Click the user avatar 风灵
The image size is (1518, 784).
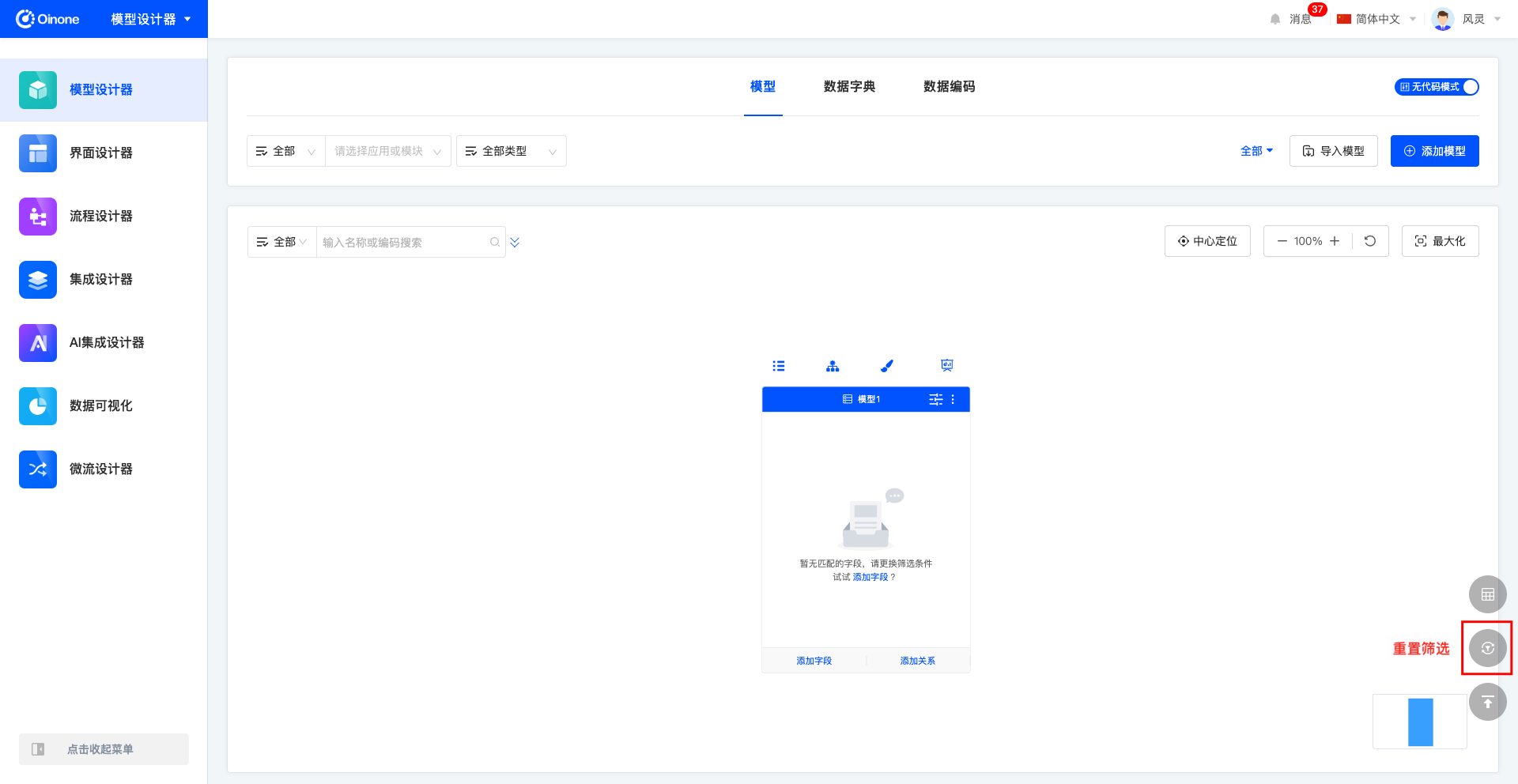pyautogui.click(x=1443, y=19)
